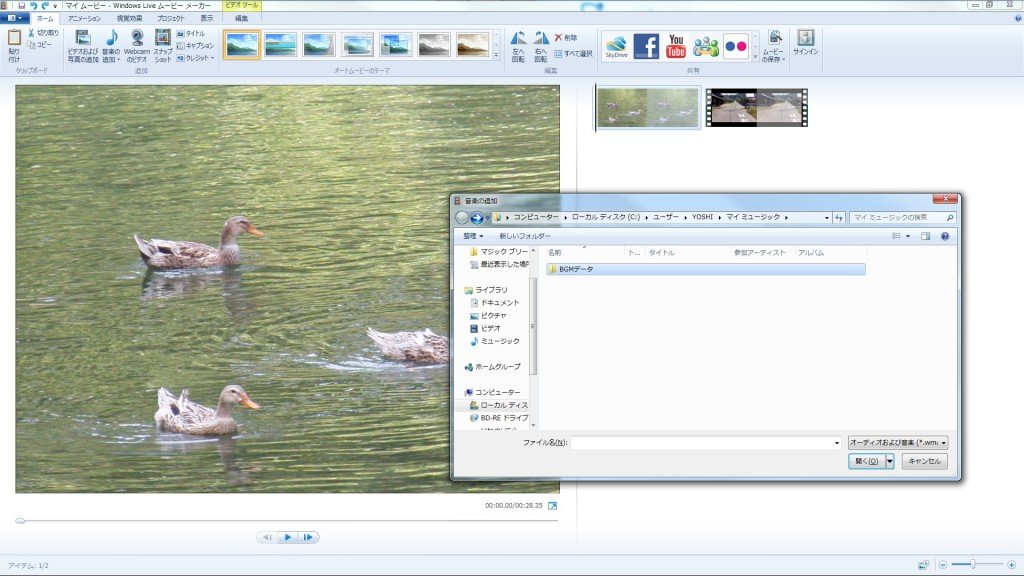Refresh the Add Music dialog folder view
This screenshot has width=1024, height=576.
839,217
